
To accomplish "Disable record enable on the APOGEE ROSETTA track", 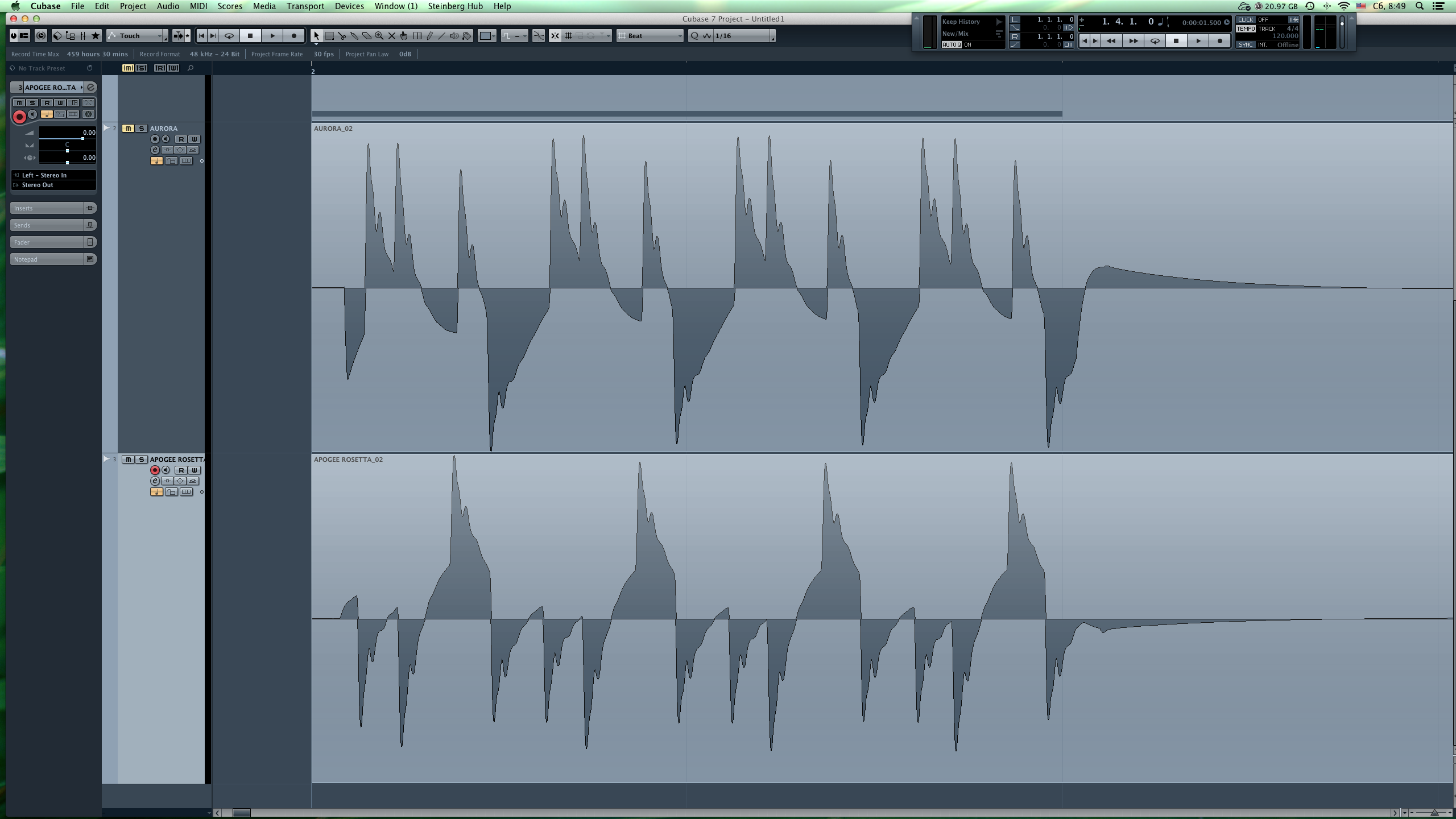I will (x=155, y=470).
